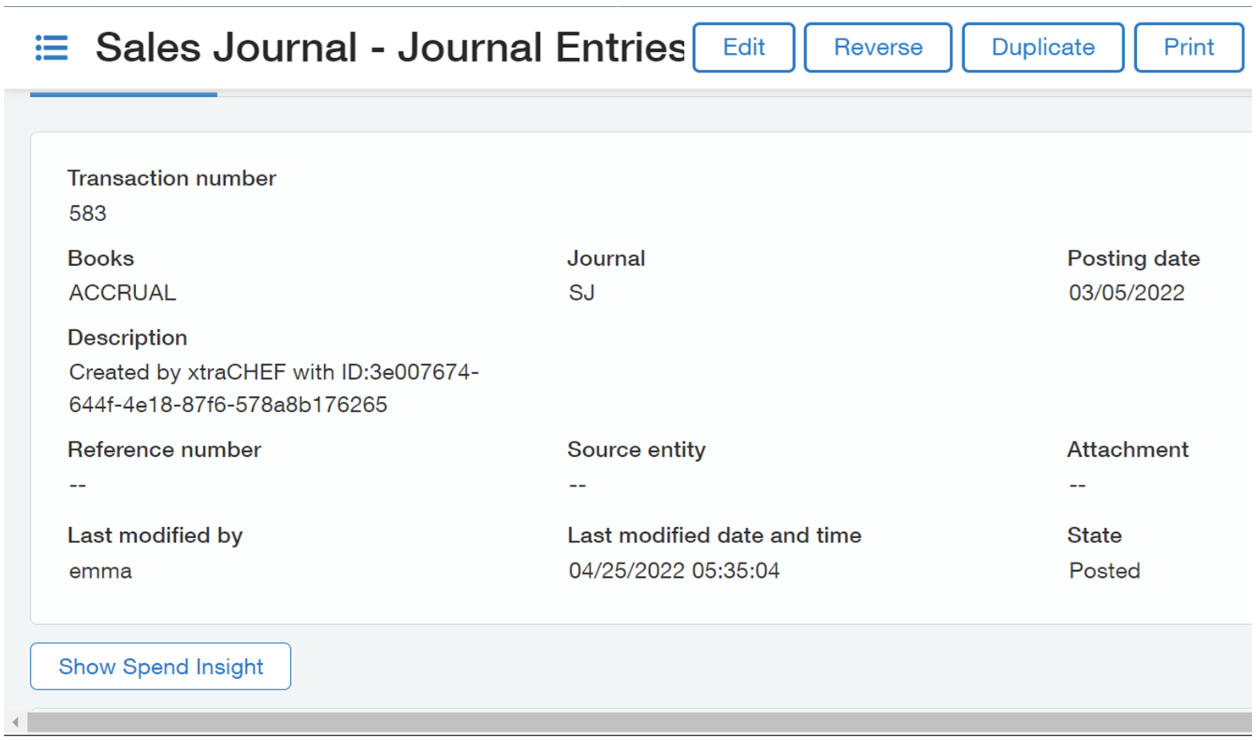The width and height of the screenshot is (1256, 740).
Task: Click the Edit button
Action: point(743,47)
